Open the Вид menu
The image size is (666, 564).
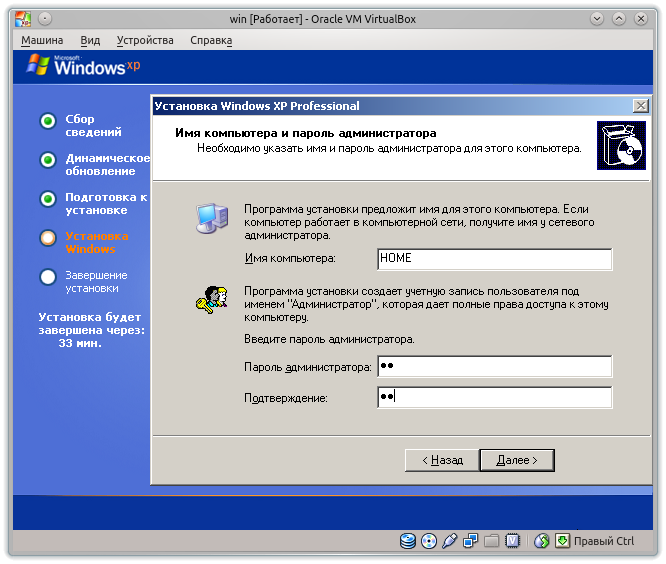point(90,40)
